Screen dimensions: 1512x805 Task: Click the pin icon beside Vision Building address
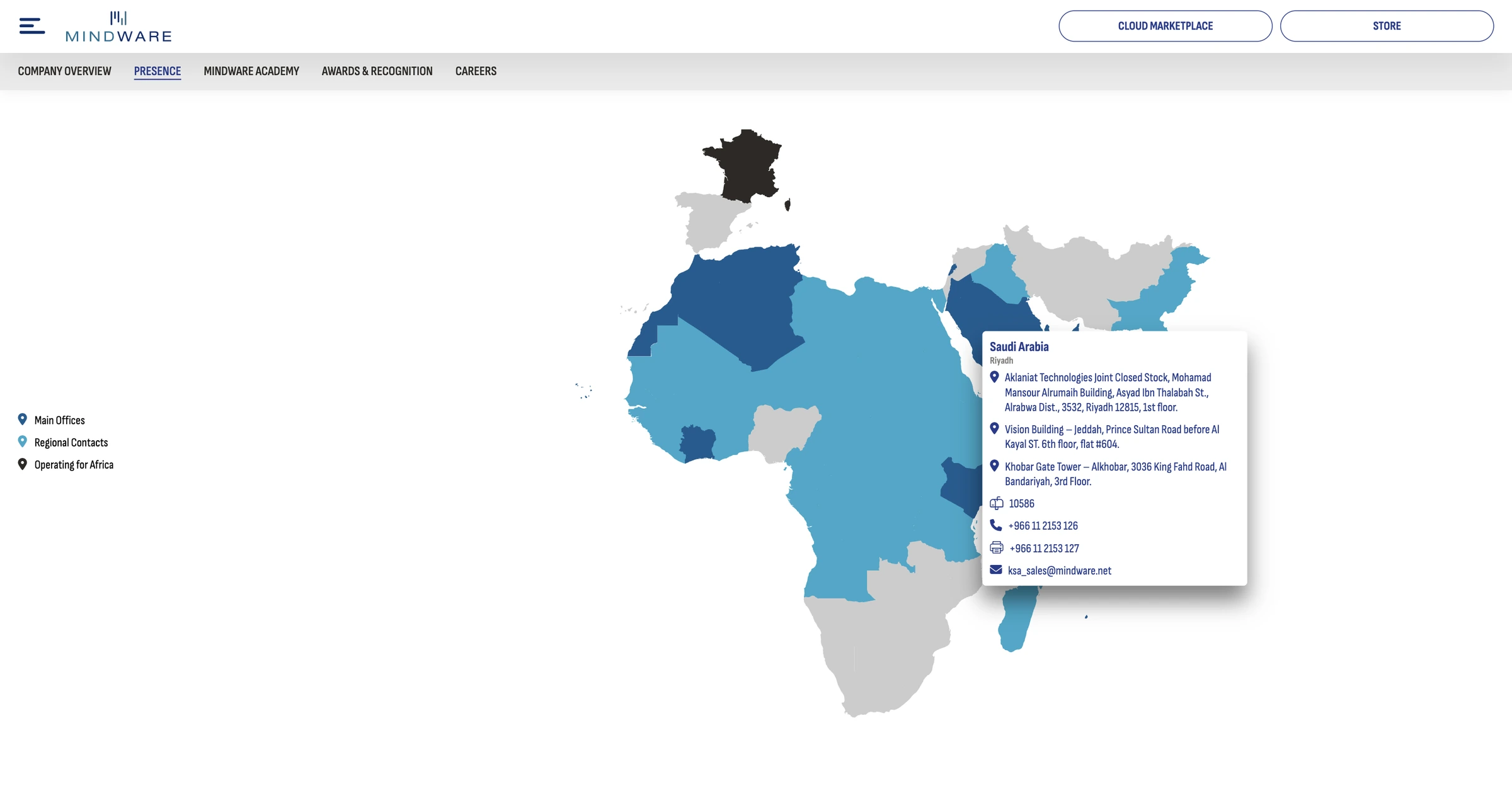point(995,429)
